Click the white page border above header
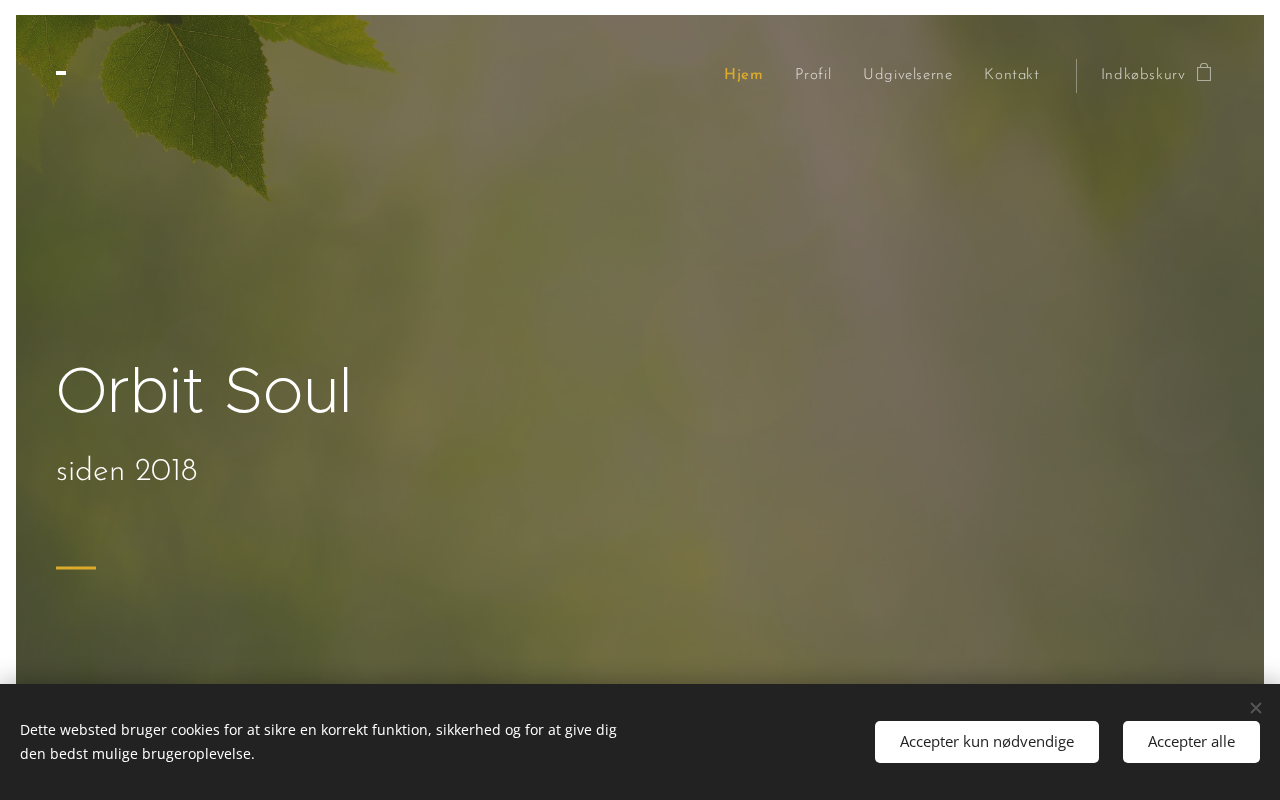This screenshot has height=800, width=1280. point(640,7)
